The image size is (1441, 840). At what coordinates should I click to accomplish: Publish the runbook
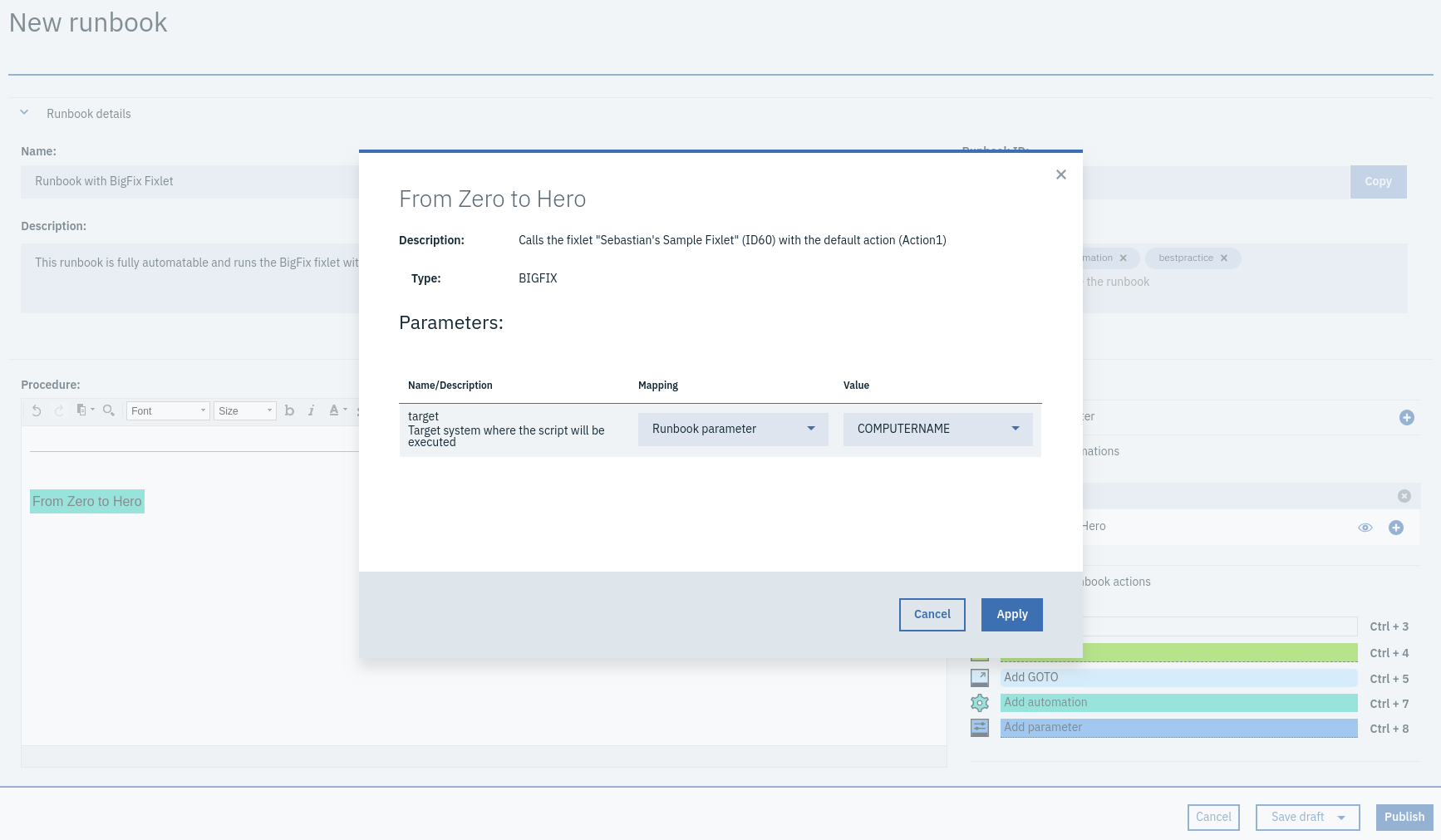[1404, 818]
